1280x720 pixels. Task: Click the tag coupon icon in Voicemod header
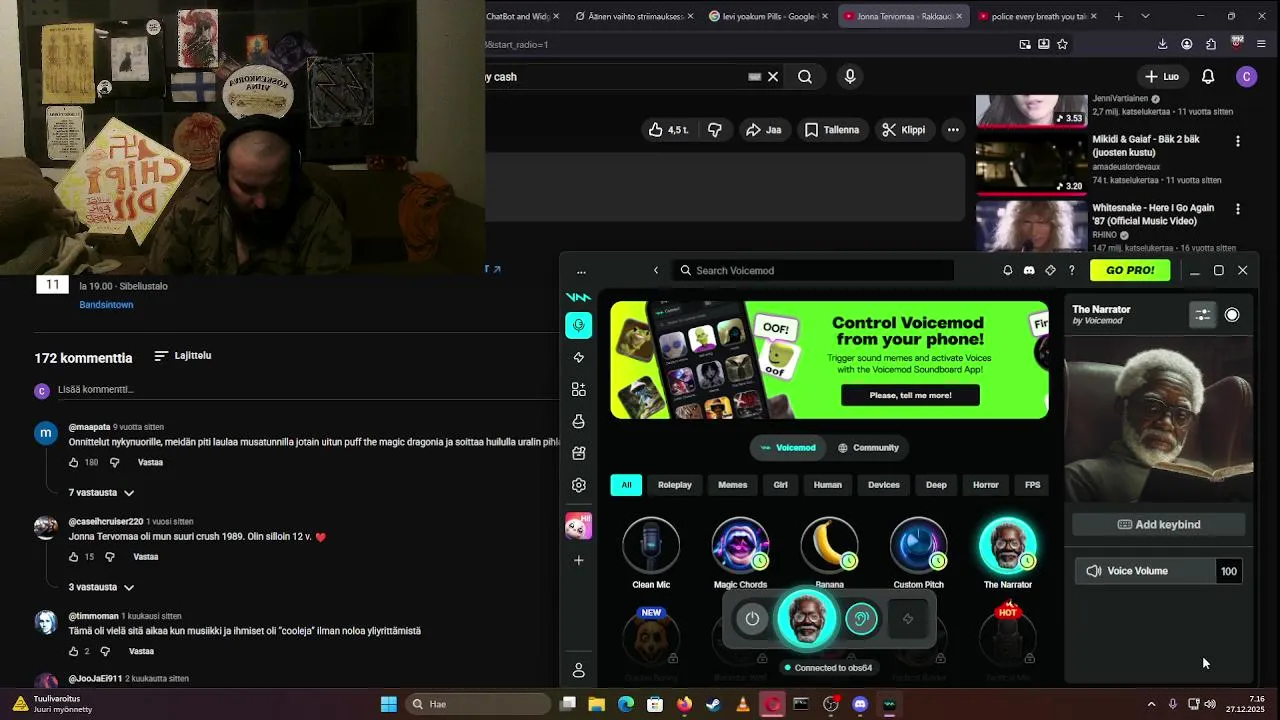pos(1050,270)
